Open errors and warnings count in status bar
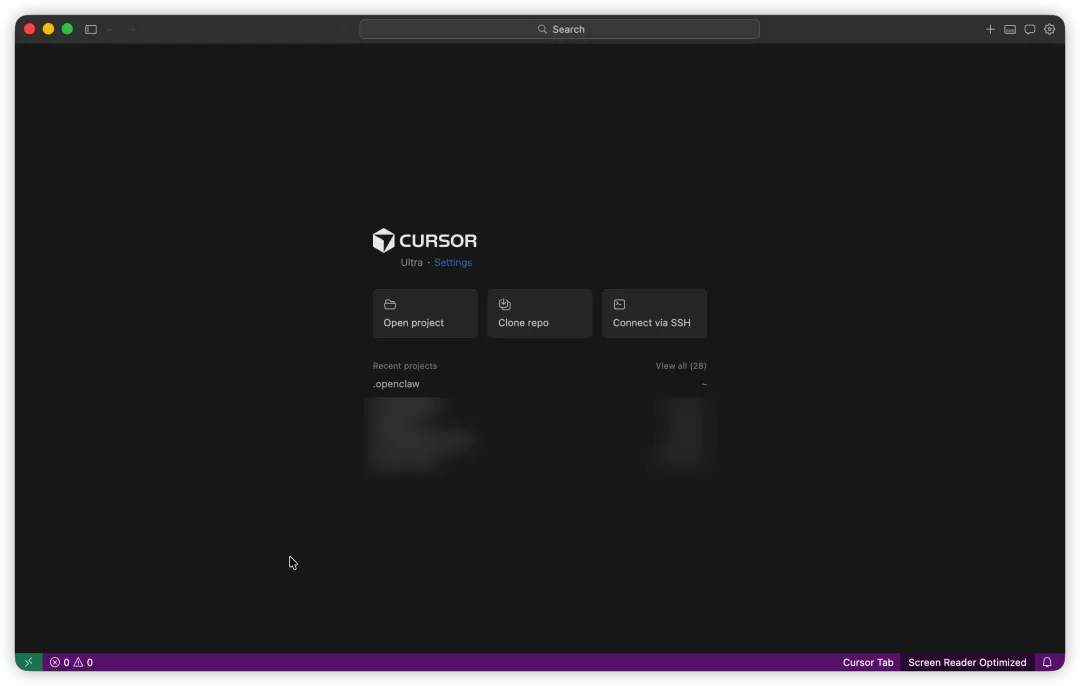The height and width of the screenshot is (686, 1080). point(71,662)
